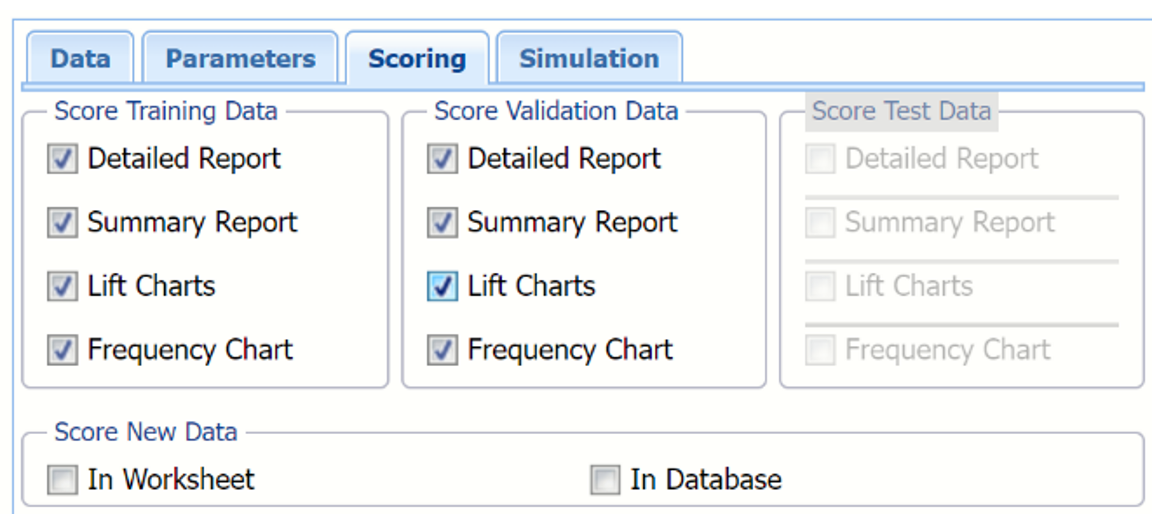Viewport: 1156px width, 514px height.
Task: Uncheck Detailed Report under Score Training Data
Action: pos(62,160)
